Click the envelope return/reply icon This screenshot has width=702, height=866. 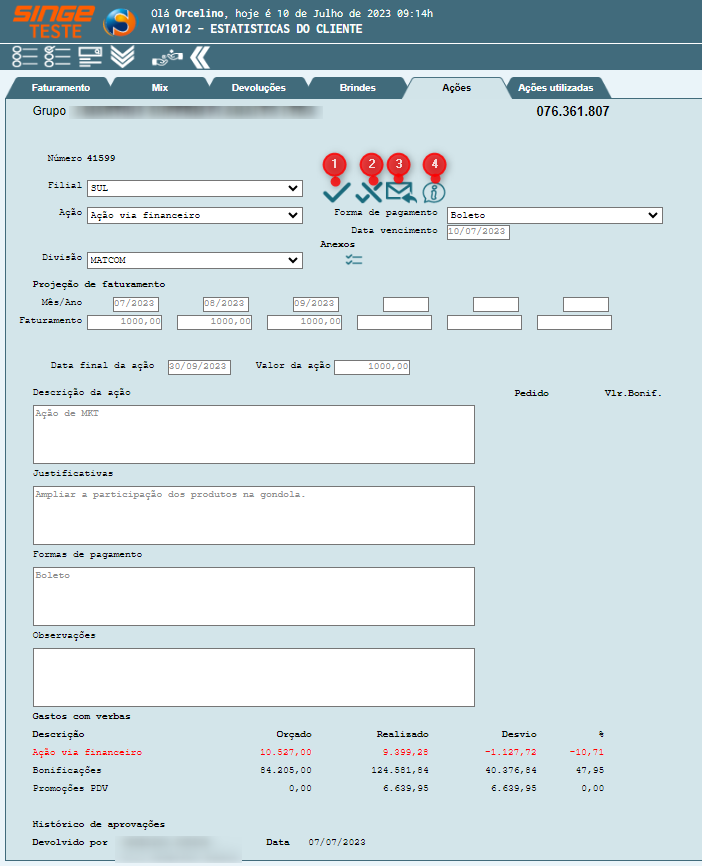400,192
